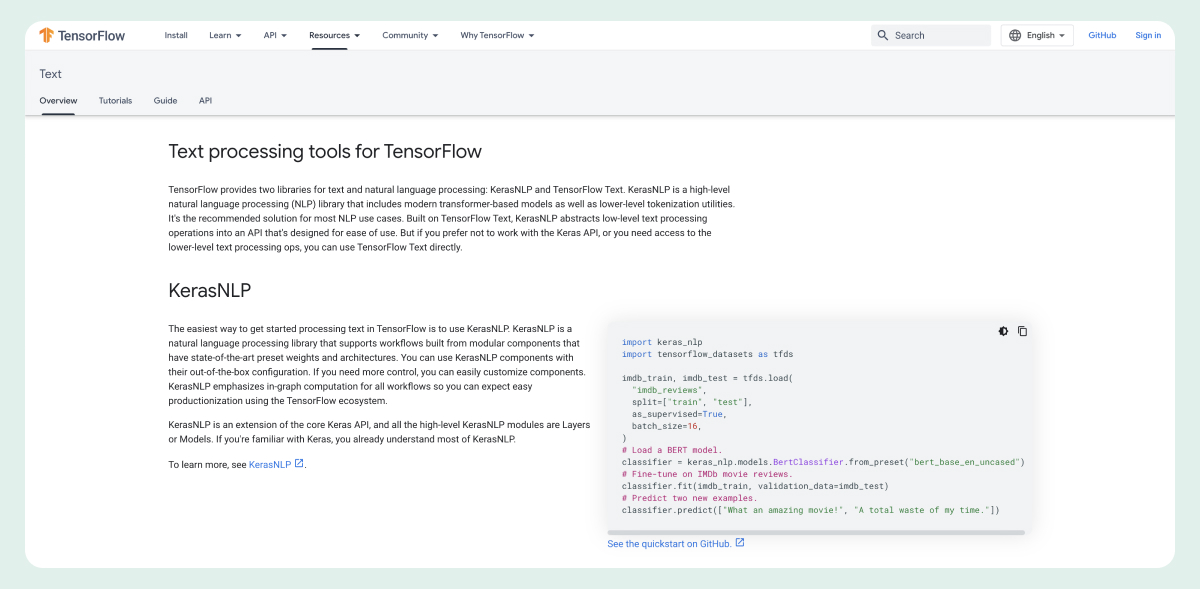The height and width of the screenshot is (589, 1200).
Task: Open the GitHub link in header
Action: coord(1102,35)
